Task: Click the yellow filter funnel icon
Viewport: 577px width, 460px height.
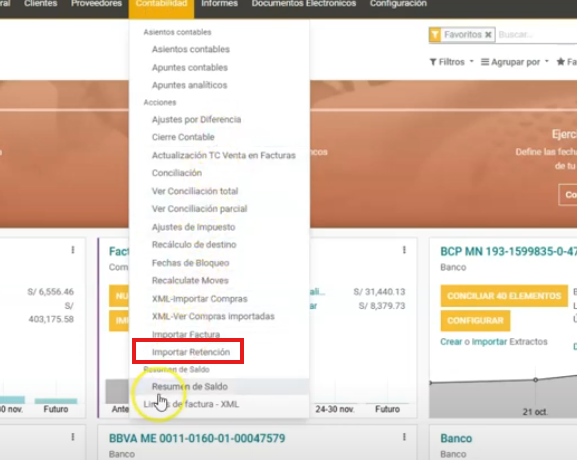Action: (x=435, y=35)
